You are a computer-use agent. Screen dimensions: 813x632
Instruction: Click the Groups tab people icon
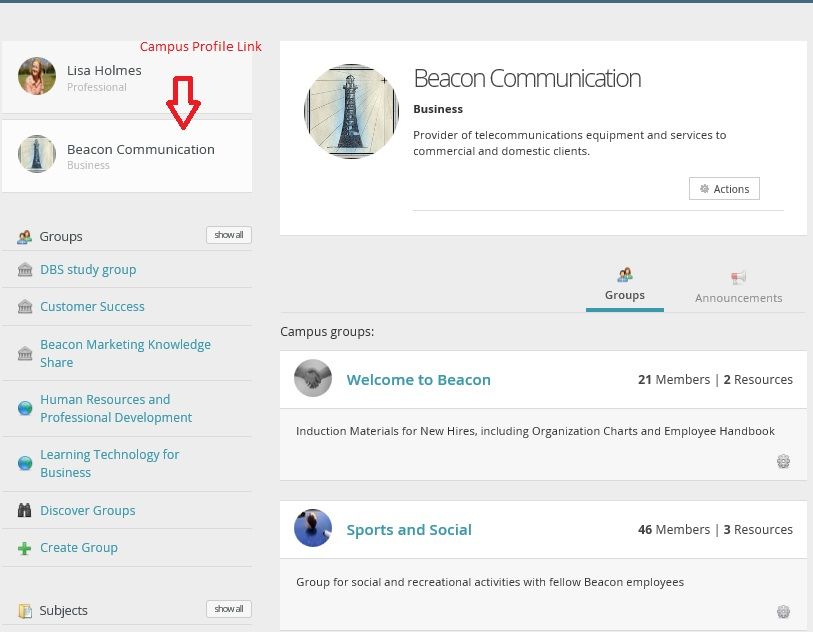click(625, 275)
